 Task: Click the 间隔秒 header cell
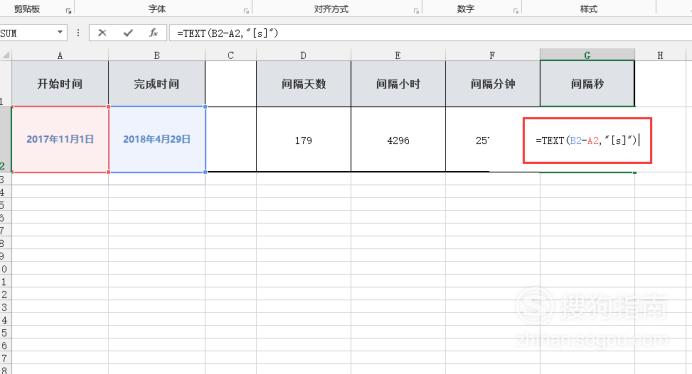(587, 83)
